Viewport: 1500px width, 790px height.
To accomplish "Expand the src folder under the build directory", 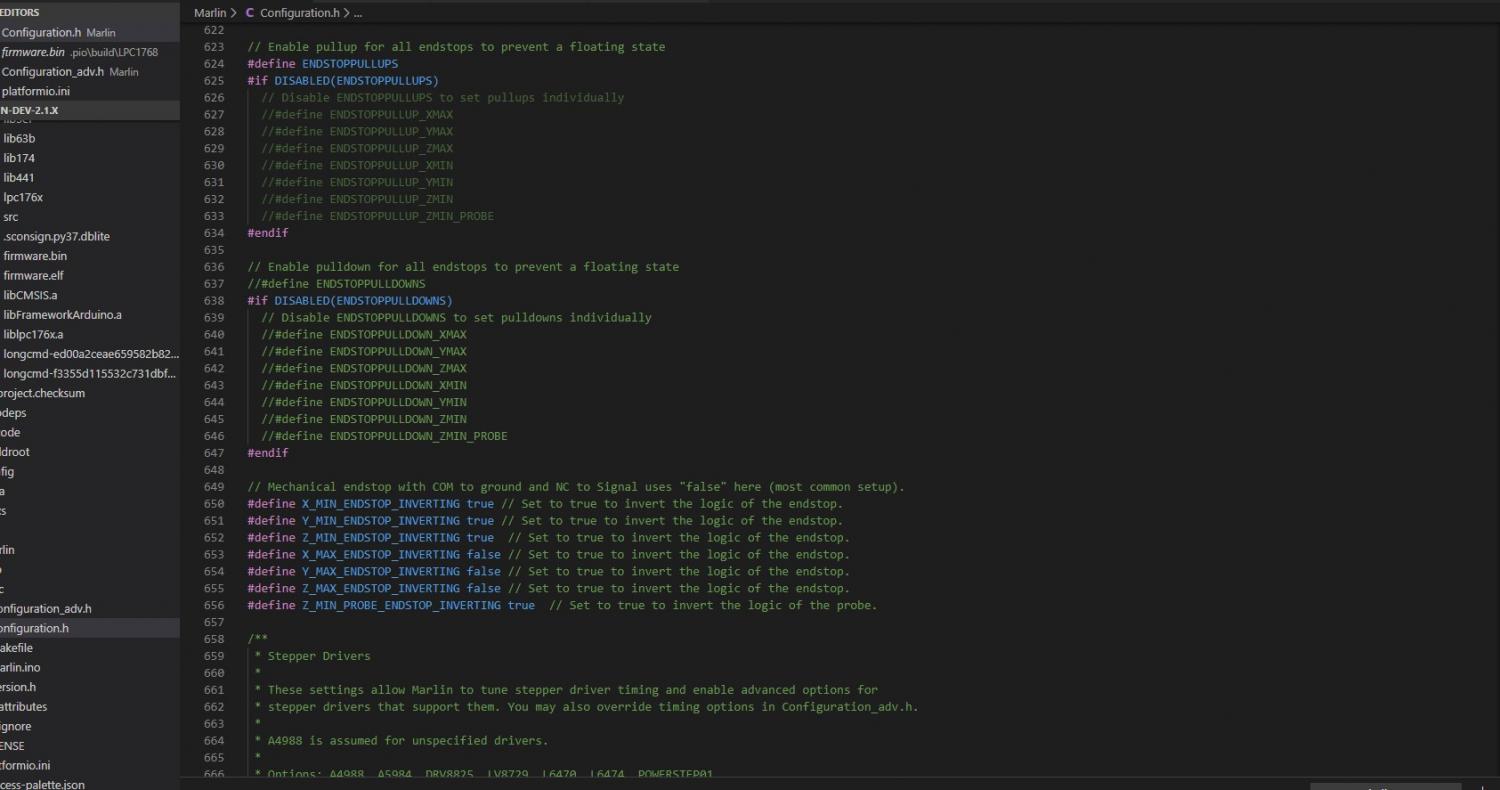I will point(11,217).
